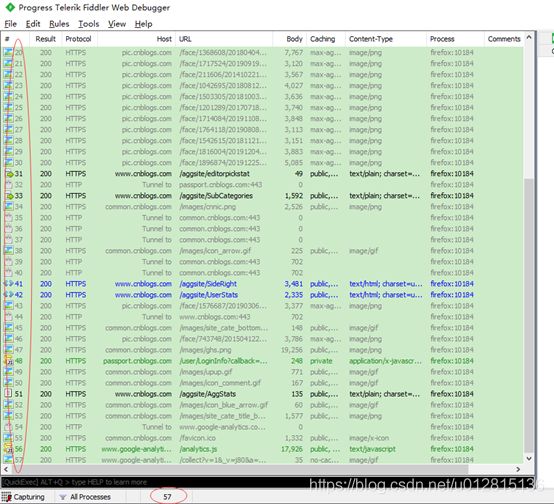Click the JS icon of session 56
Image resolution: width=554 pixels, height=504 pixels.
[x=8, y=449]
